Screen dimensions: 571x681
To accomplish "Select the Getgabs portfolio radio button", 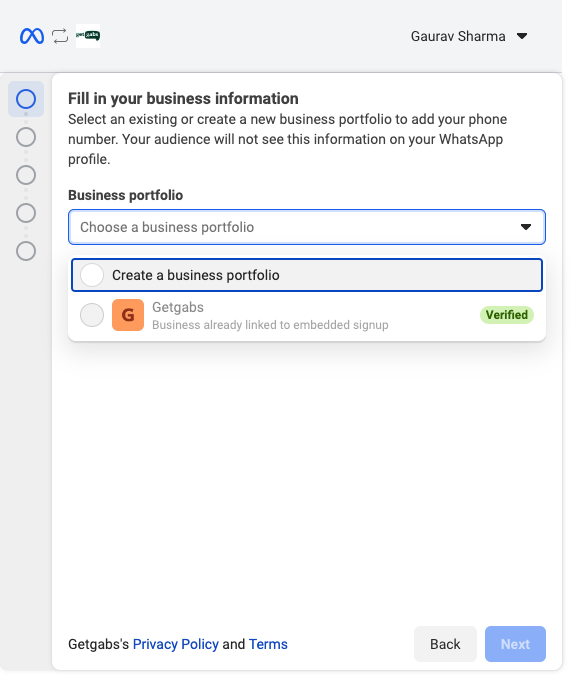I will coord(92,315).
